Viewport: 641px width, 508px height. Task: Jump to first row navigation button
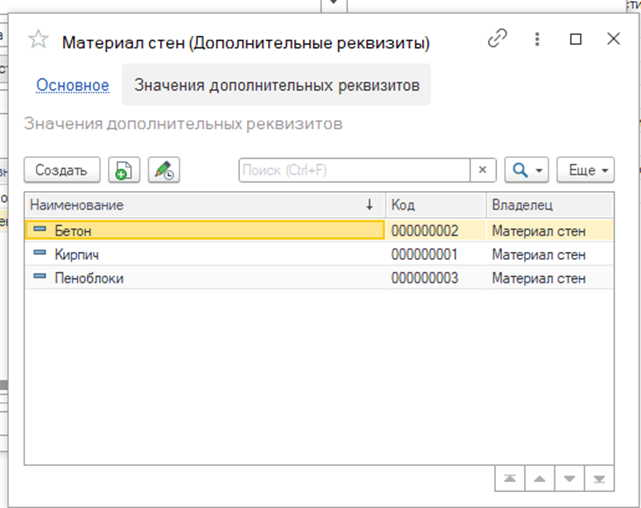coord(510,478)
